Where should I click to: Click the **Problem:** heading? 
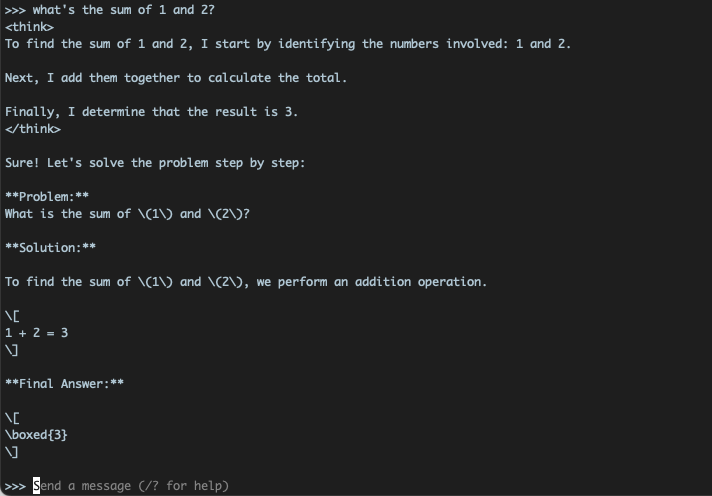pos(47,197)
